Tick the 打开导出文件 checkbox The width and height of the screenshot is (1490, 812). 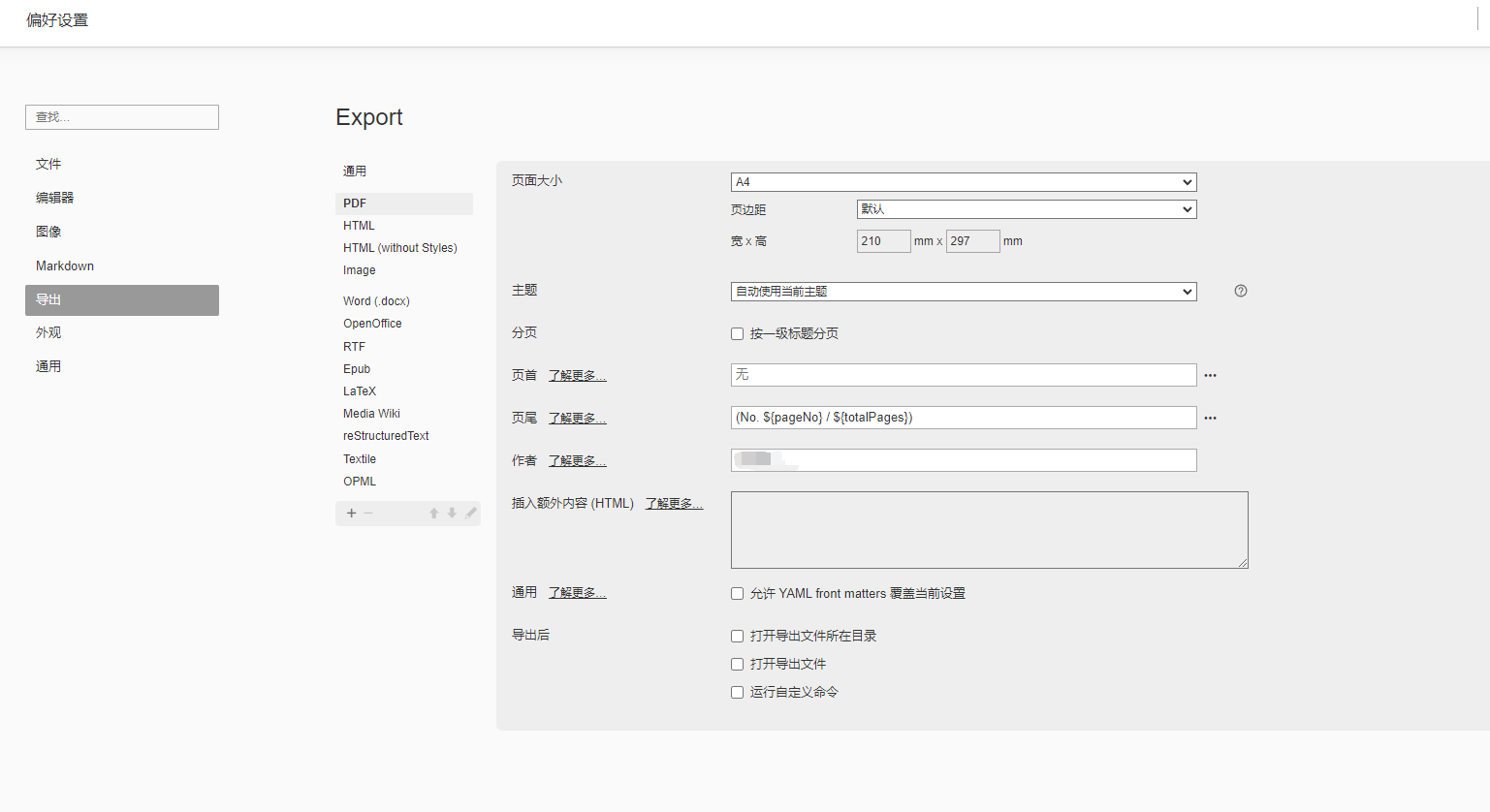click(737, 665)
